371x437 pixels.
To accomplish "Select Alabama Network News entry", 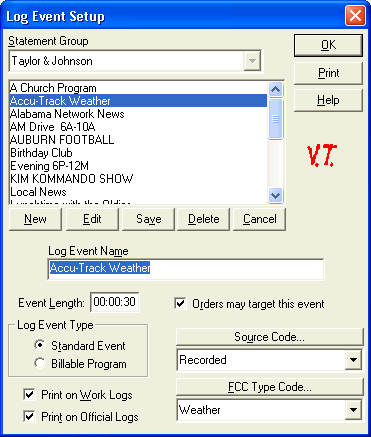I will pyautogui.click(x=138, y=114).
